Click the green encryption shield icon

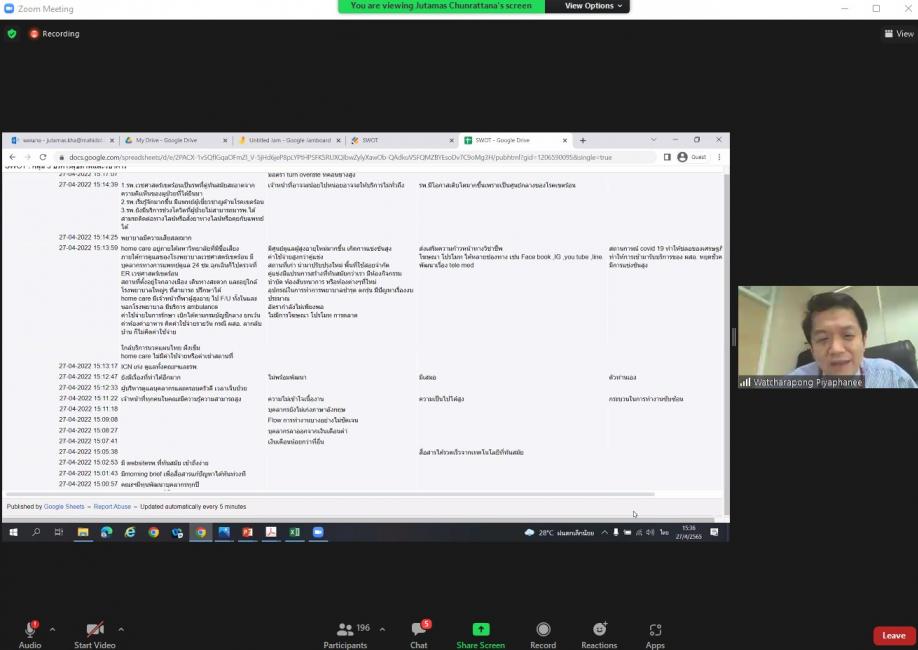pos(12,33)
